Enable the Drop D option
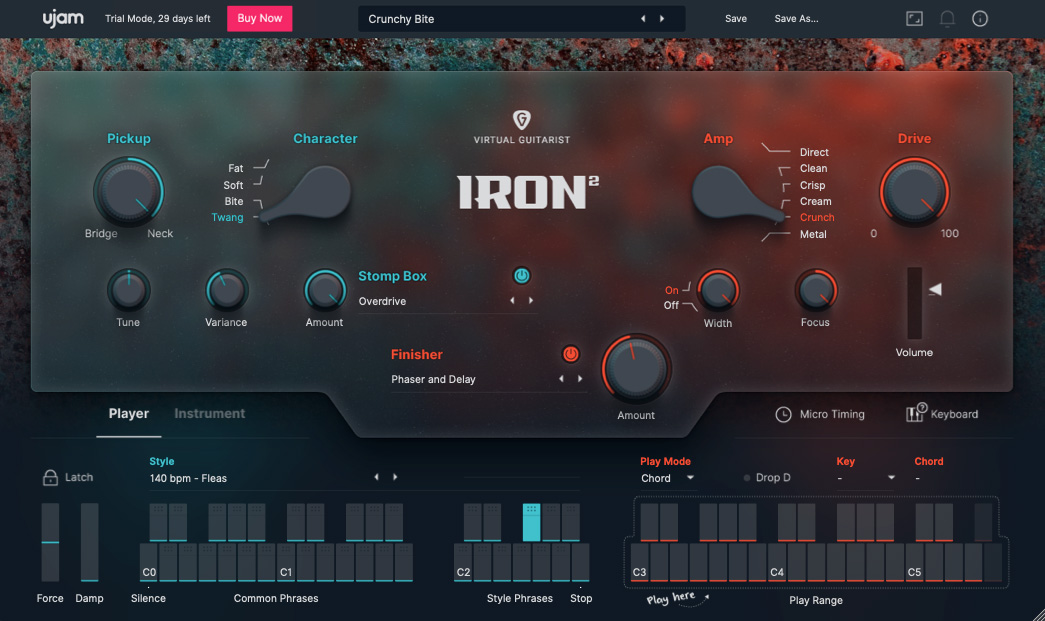 pos(767,478)
